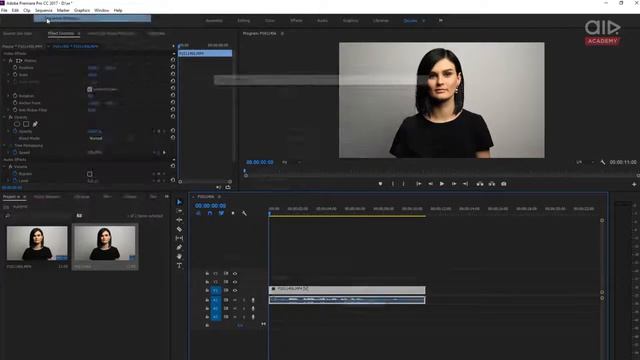Click the Lift button

tap(480, 184)
